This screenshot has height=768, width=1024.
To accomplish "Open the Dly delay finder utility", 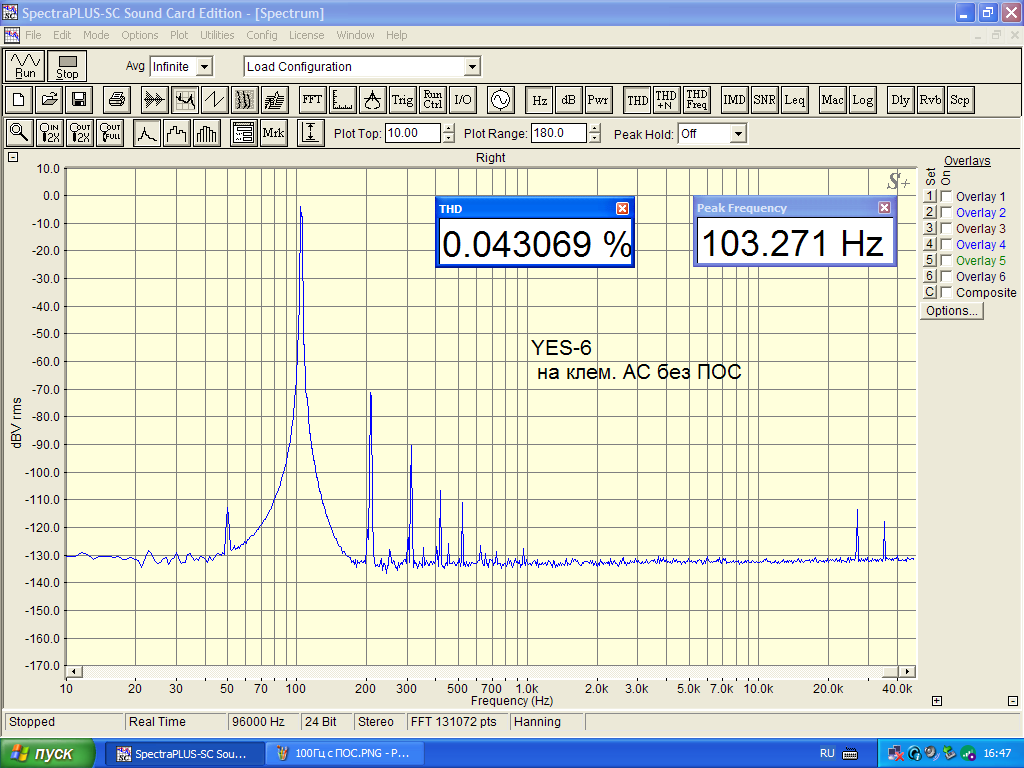I will pos(900,99).
